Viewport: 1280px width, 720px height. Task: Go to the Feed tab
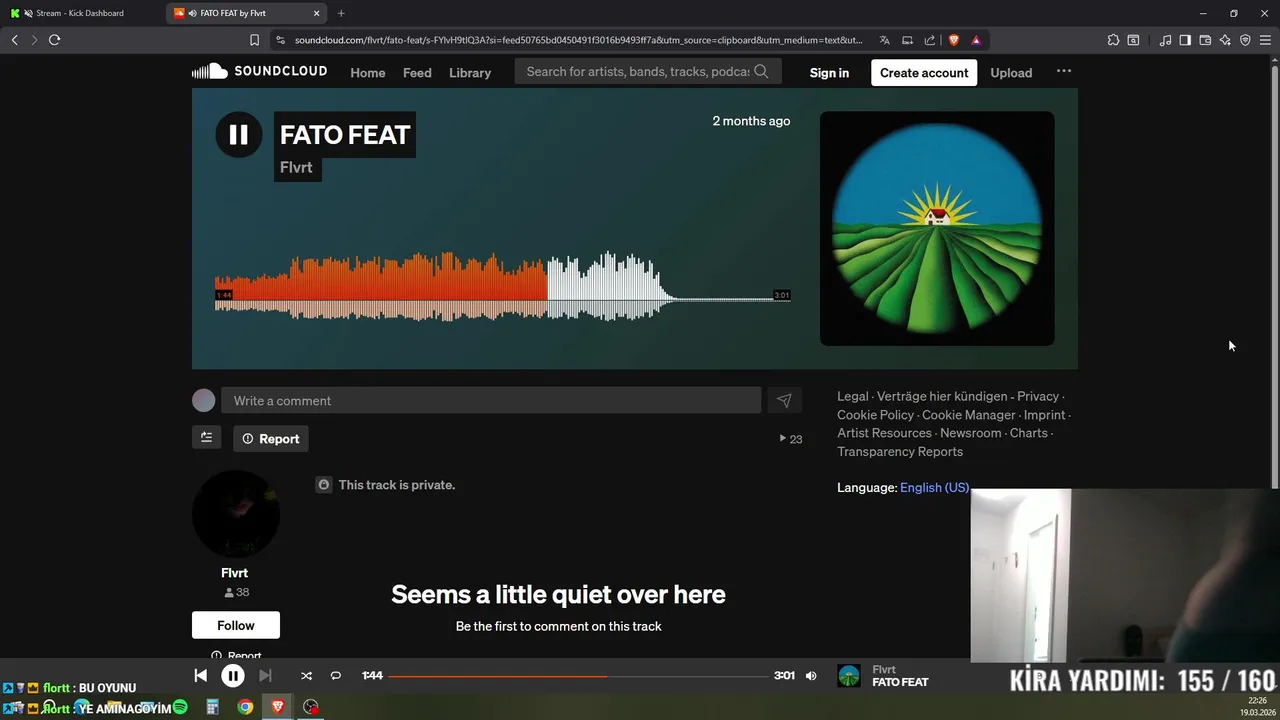pyautogui.click(x=417, y=72)
